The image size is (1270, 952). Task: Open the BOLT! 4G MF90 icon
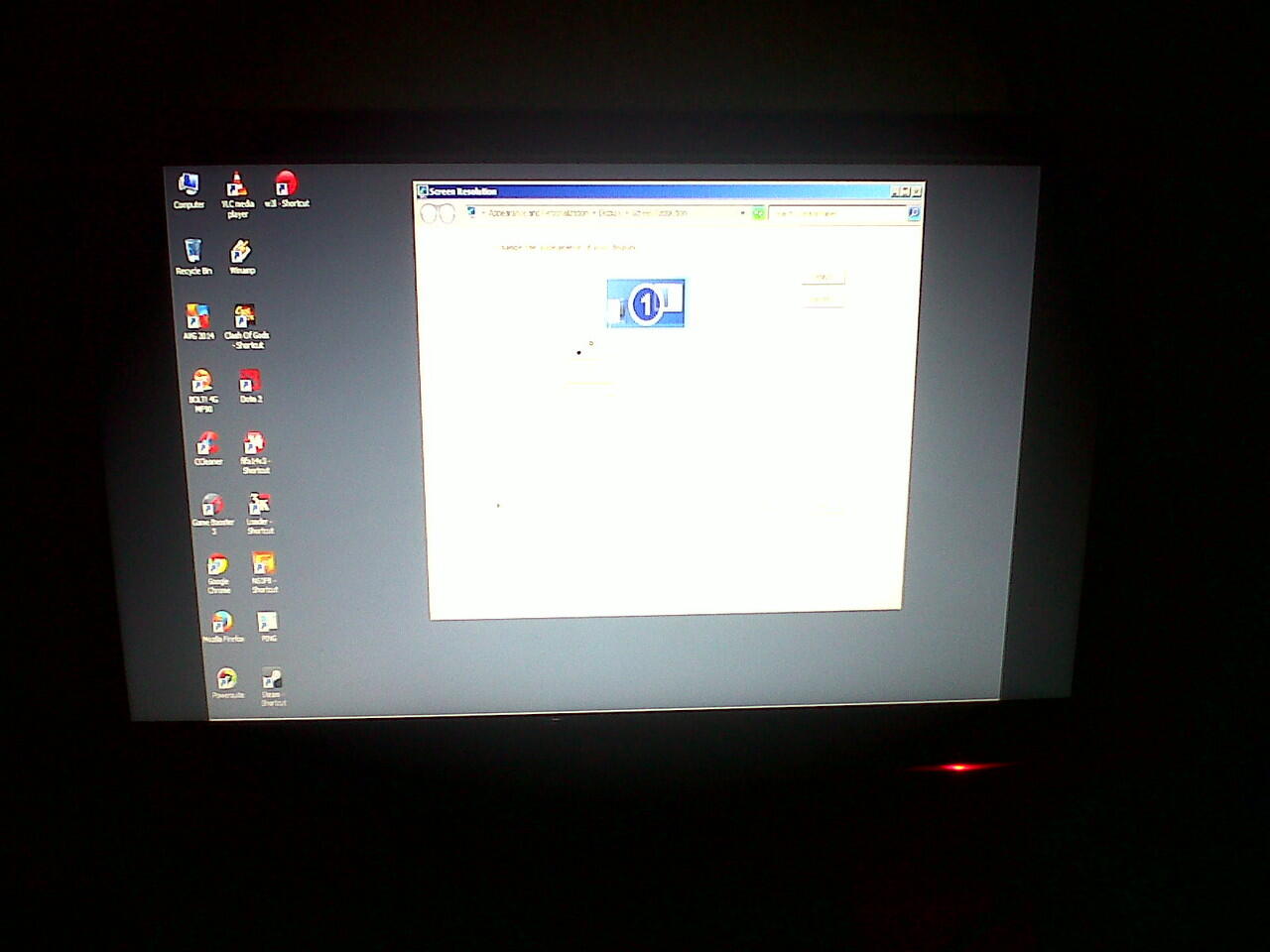(x=201, y=391)
